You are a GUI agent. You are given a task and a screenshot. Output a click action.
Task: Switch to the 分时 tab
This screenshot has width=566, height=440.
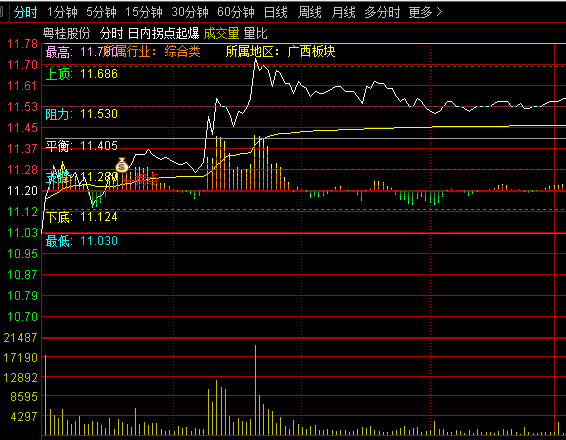[25, 12]
